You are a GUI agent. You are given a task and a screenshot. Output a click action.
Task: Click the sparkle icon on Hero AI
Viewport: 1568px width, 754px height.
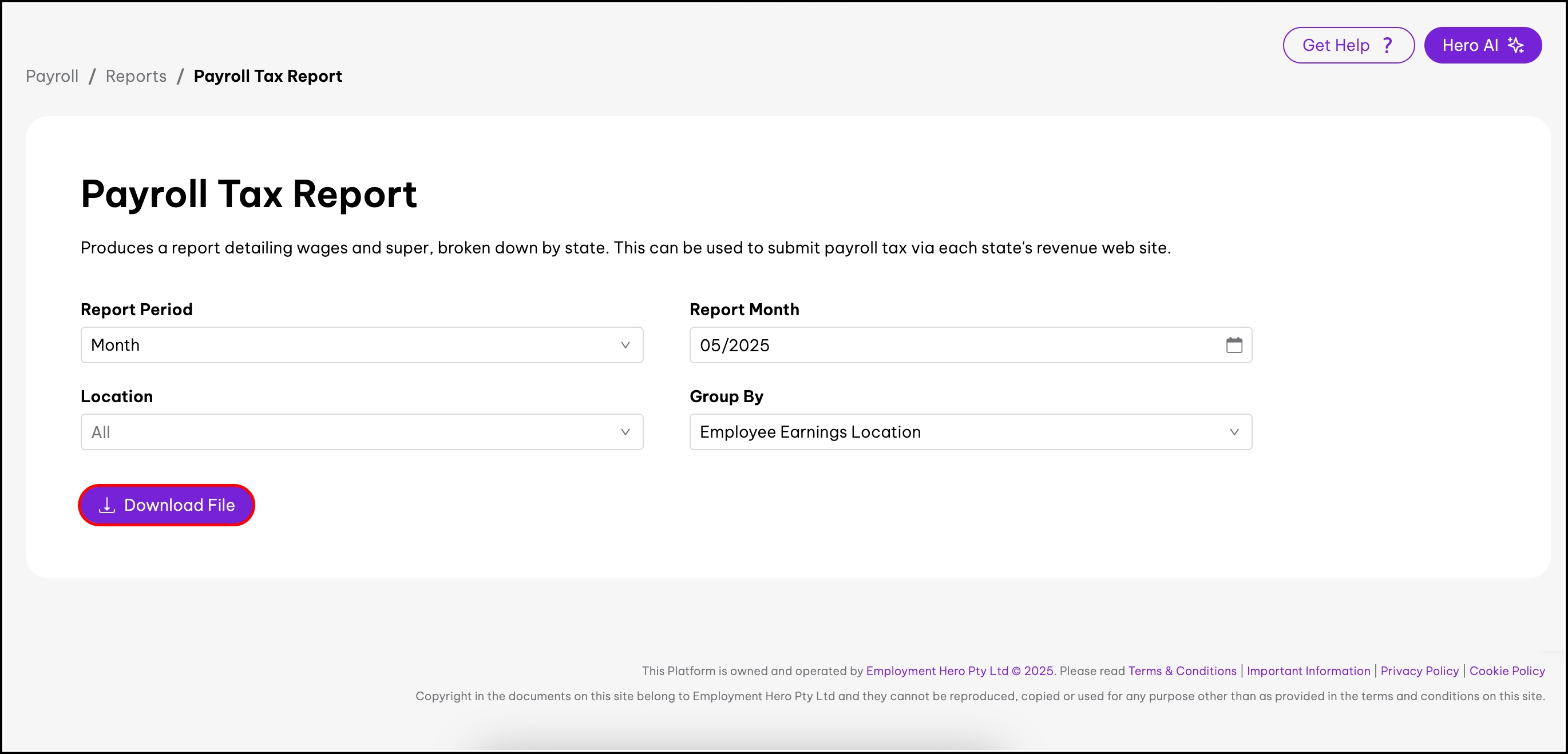[x=1516, y=45]
